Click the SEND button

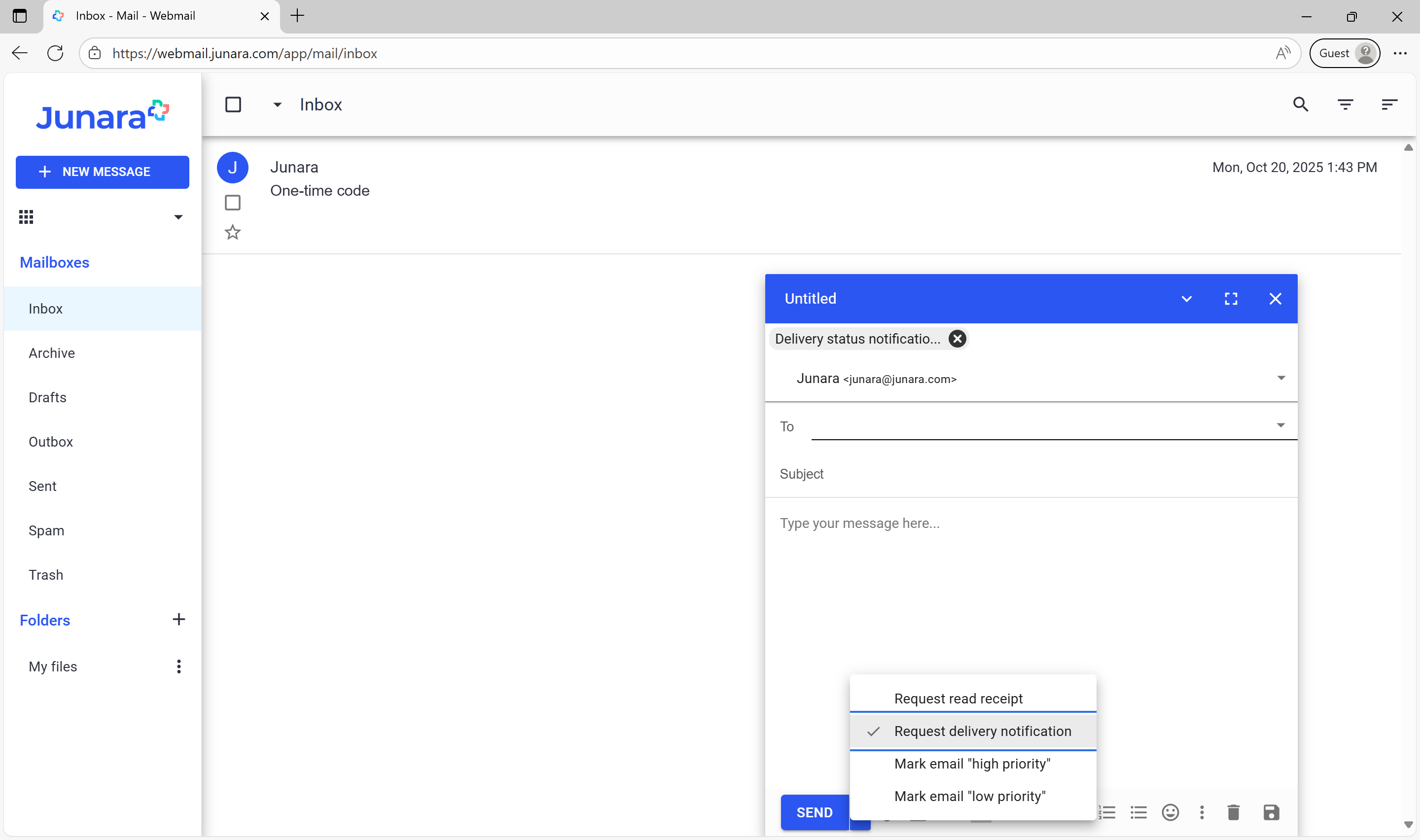tap(814, 812)
